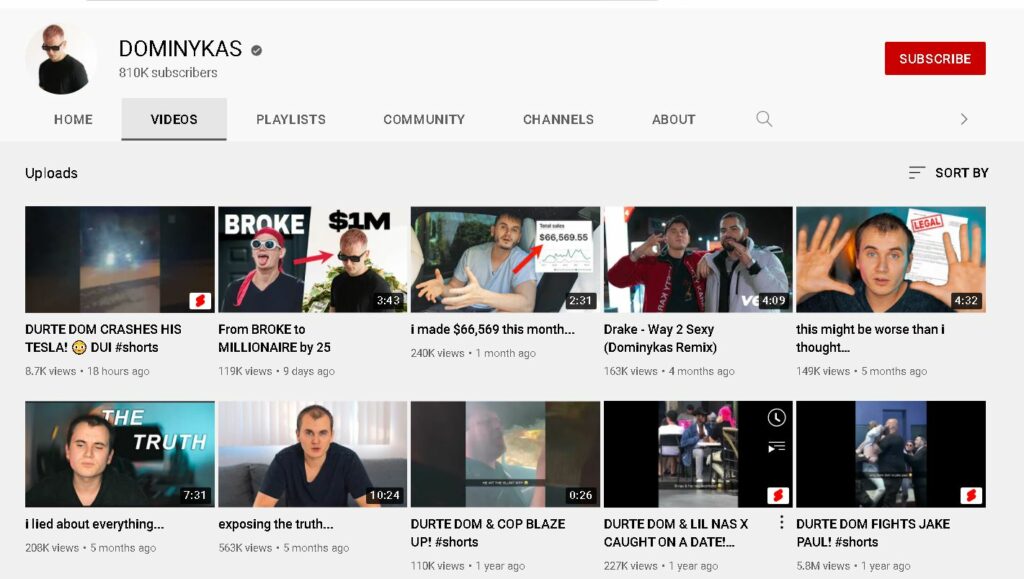
Task: Go to the Community tab
Action: pyautogui.click(x=424, y=119)
